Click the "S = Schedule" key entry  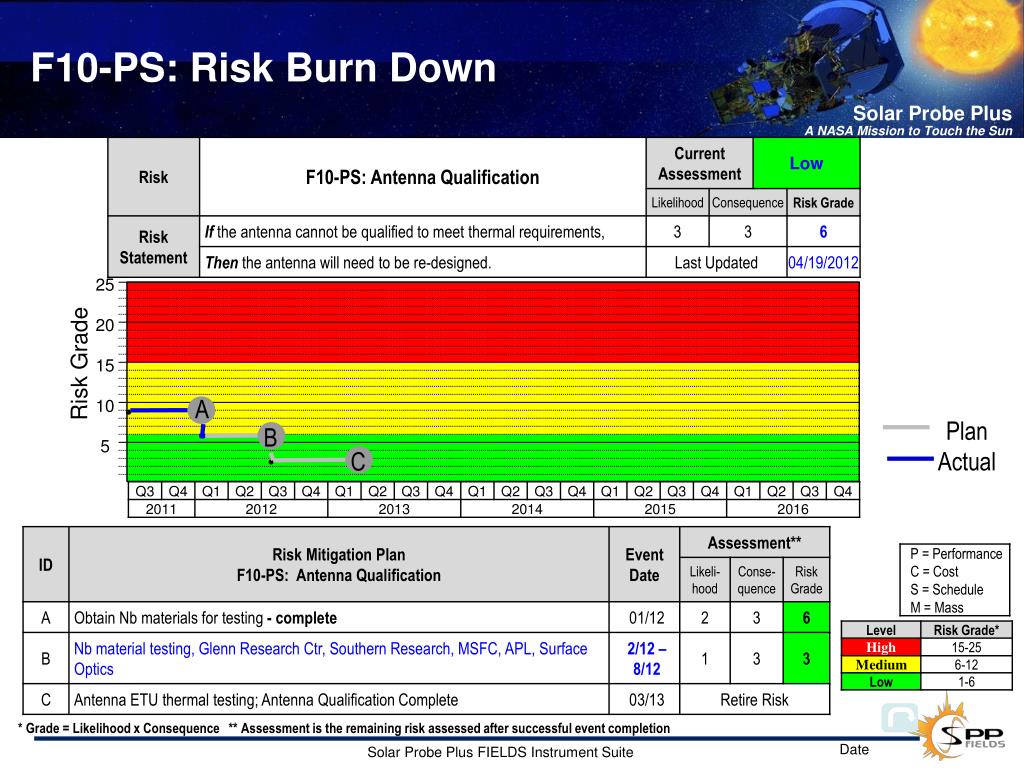click(946, 589)
